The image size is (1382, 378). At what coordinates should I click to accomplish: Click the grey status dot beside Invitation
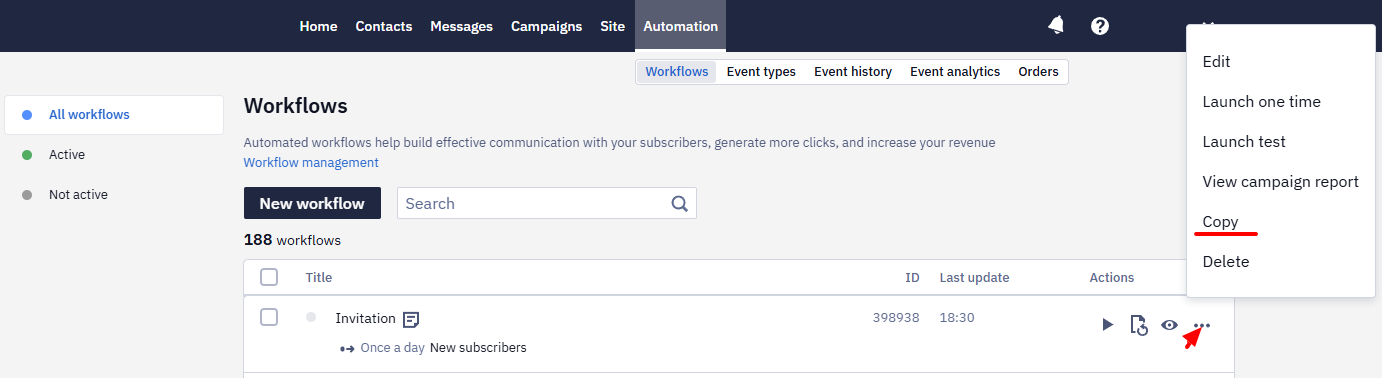pos(311,317)
